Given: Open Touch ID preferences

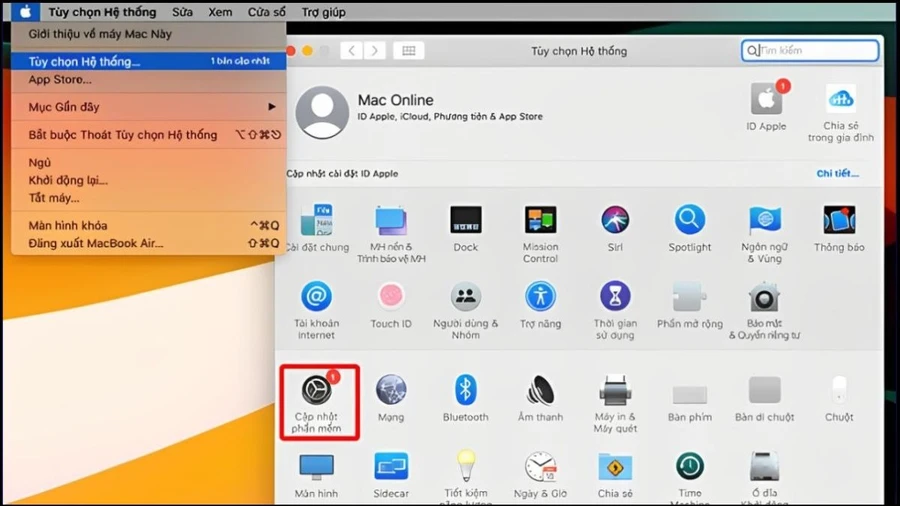Looking at the screenshot, I should pyautogui.click(x=391, y=305).
